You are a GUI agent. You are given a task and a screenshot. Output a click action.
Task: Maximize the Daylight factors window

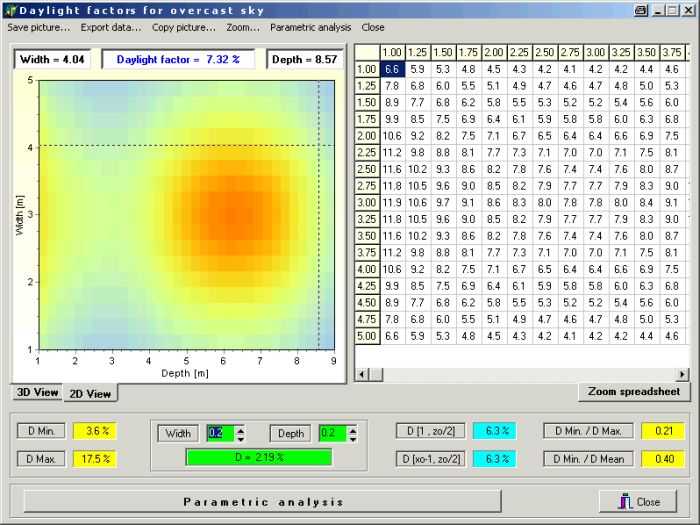click(672, 10)
